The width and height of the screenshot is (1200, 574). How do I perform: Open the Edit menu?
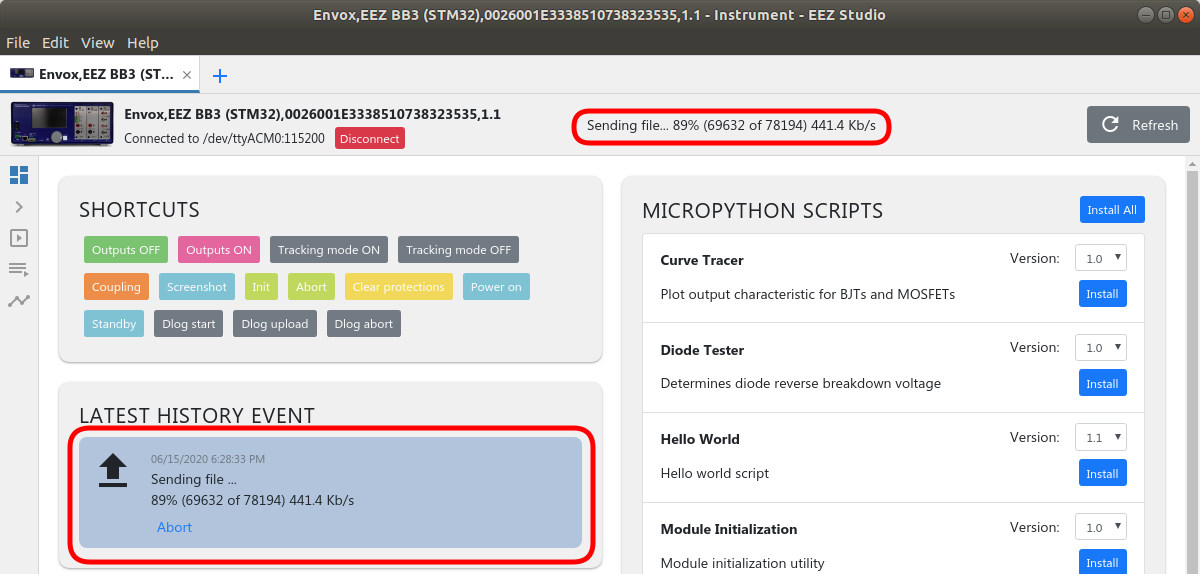pyautogui.click(x=55, y=43)
